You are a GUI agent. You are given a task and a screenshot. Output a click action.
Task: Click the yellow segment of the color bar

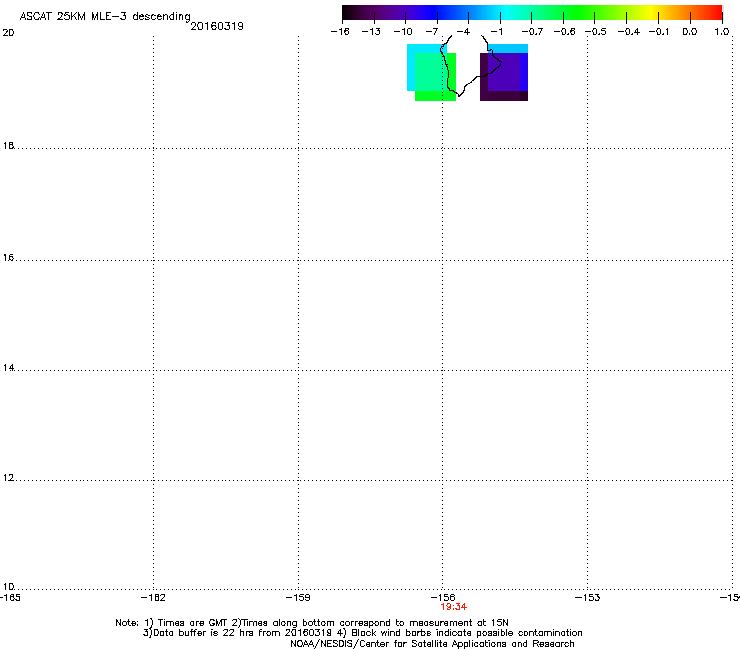[x=651, y=12]
